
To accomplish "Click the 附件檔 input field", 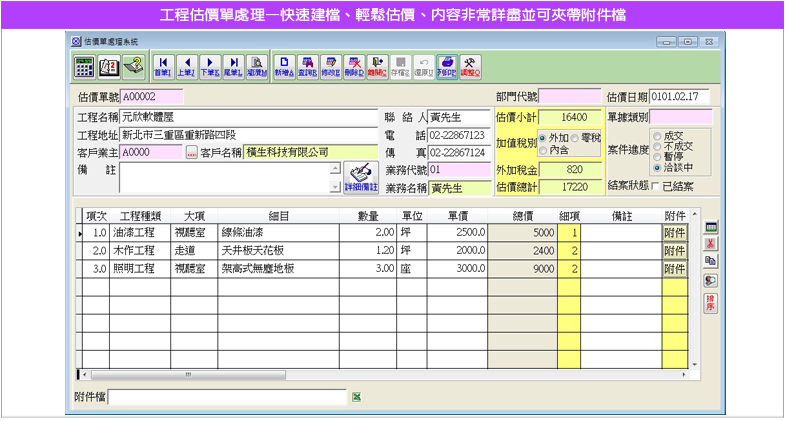I will (226, 397).
